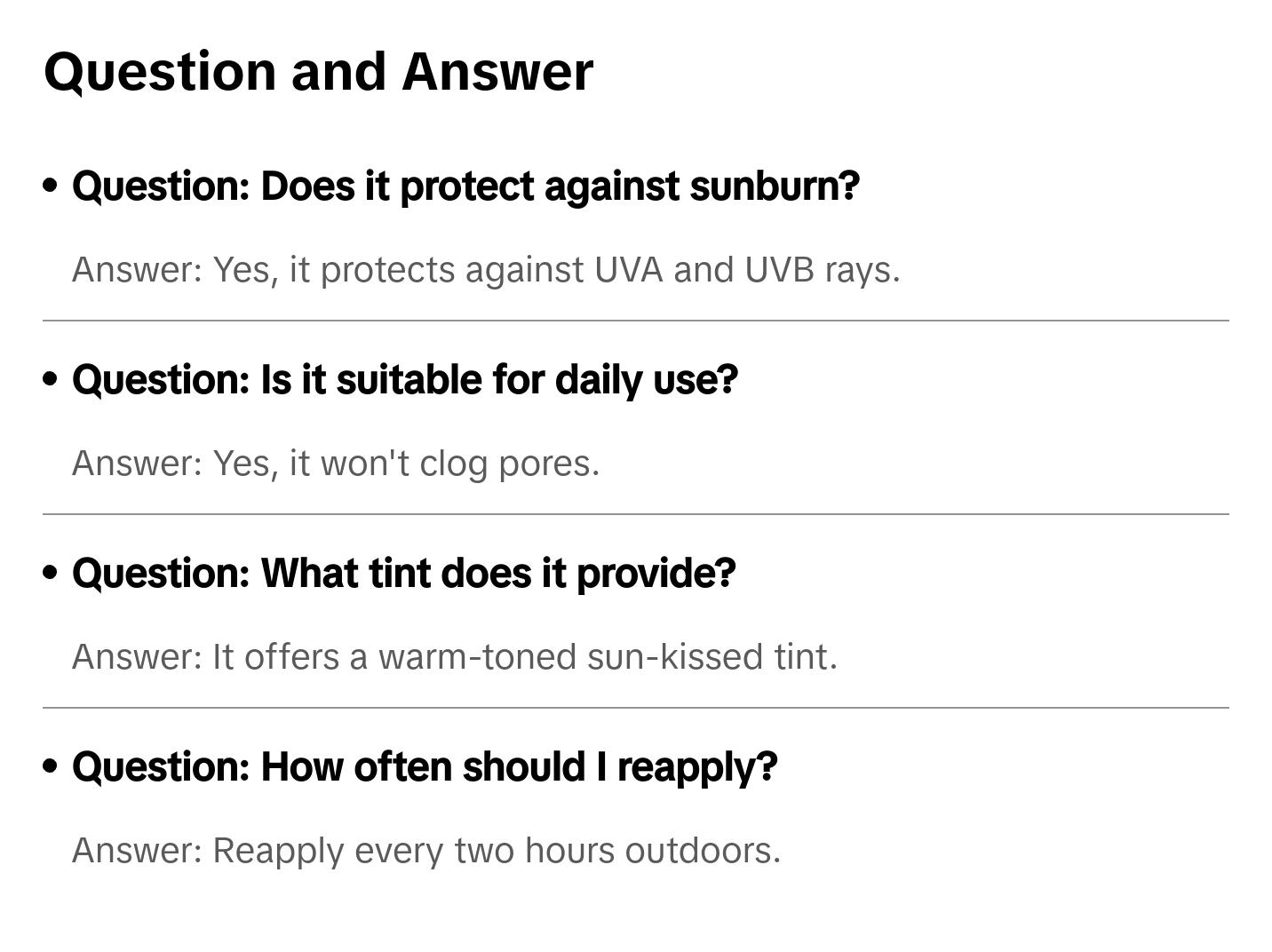Click the bullet next to the reapply question
This screenshot has width=1272, height=952.
click(x=51, y=766)
